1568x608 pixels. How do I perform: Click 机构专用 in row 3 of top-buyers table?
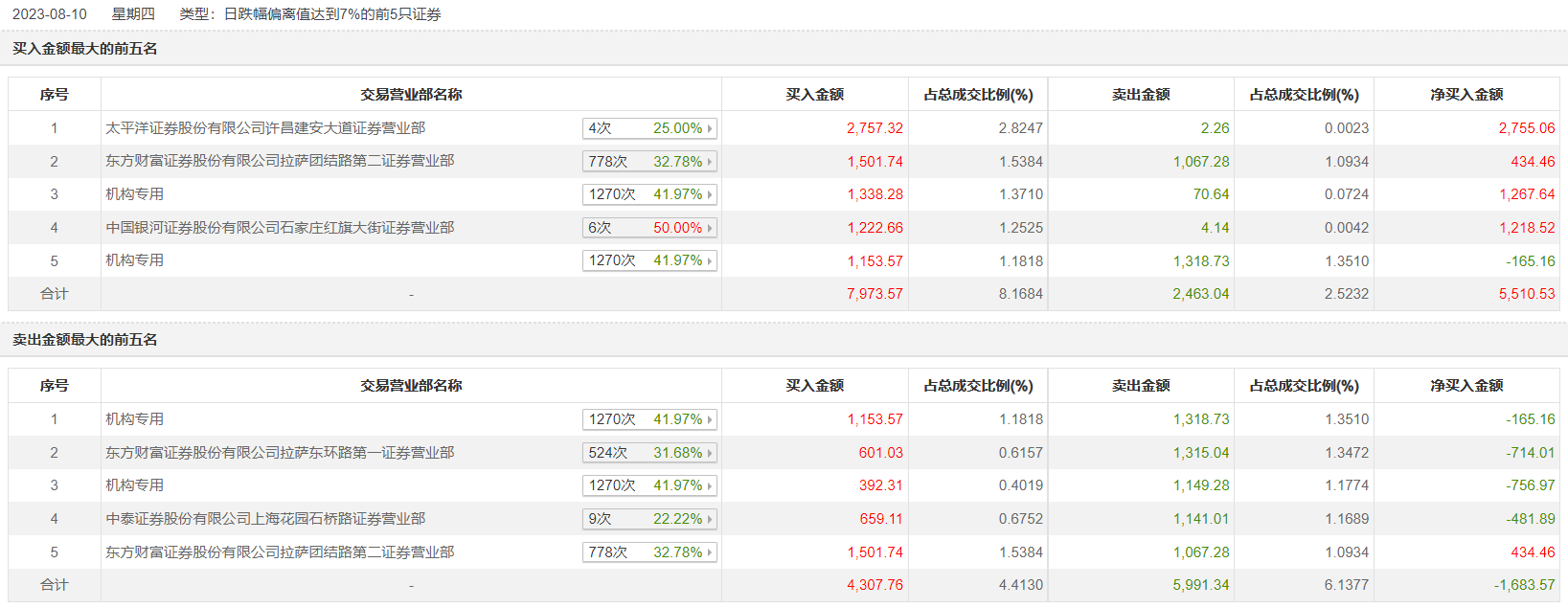point(135,194)
